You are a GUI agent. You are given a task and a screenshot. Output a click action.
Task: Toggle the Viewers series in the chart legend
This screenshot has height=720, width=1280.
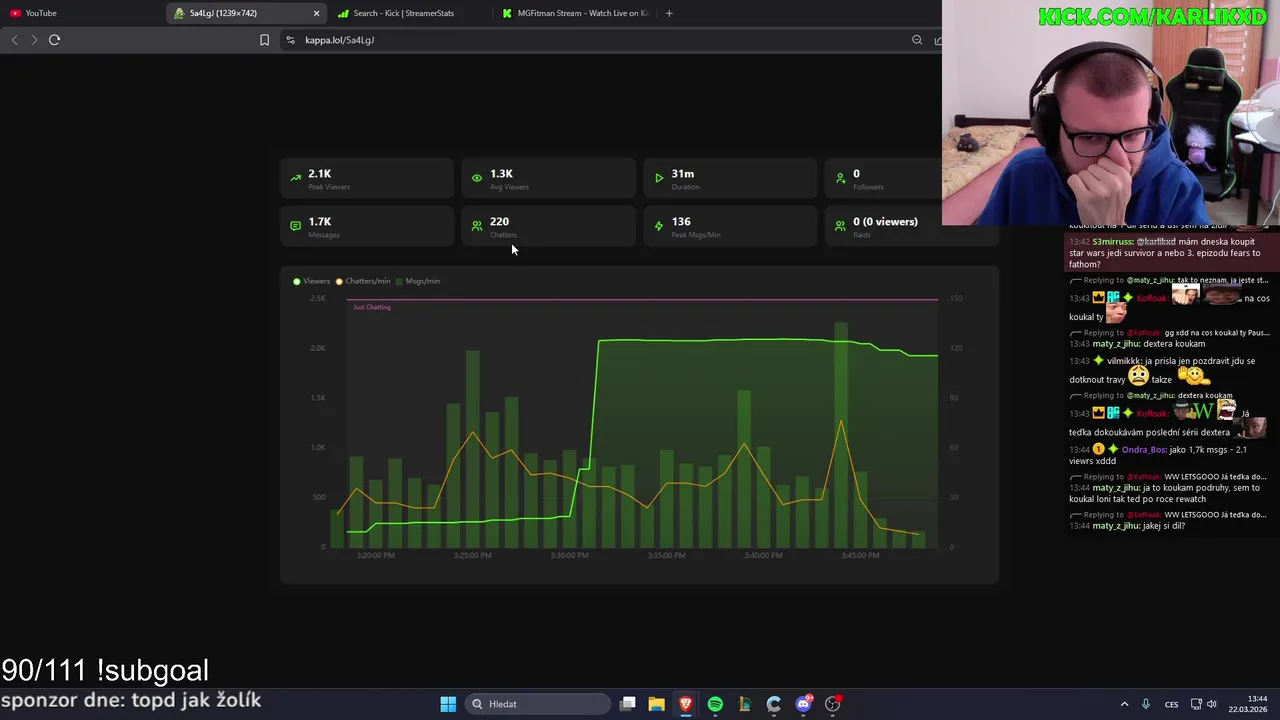point(311,281)
